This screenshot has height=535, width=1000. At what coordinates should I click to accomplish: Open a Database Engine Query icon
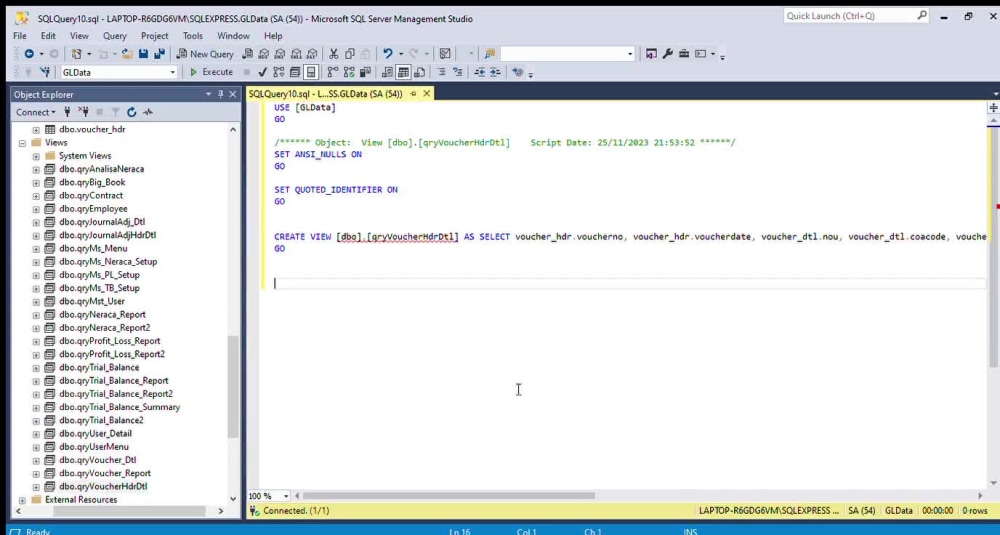(247, 54)
